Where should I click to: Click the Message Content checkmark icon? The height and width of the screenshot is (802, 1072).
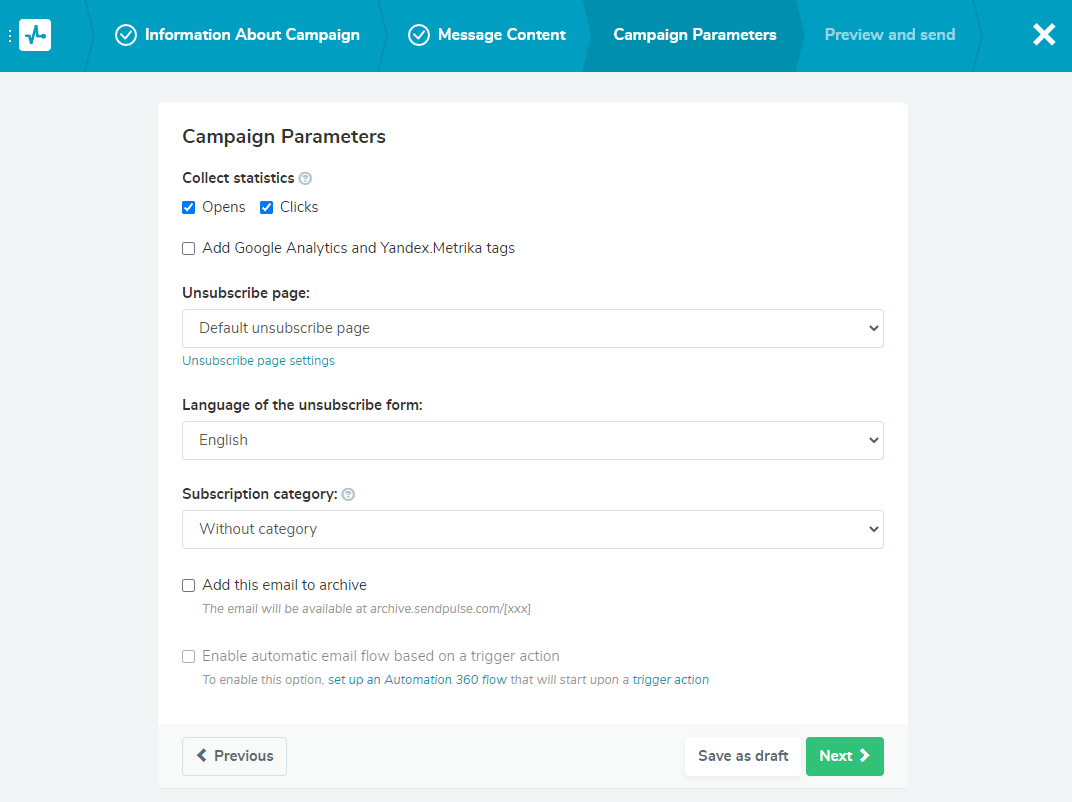pos(419,35)
